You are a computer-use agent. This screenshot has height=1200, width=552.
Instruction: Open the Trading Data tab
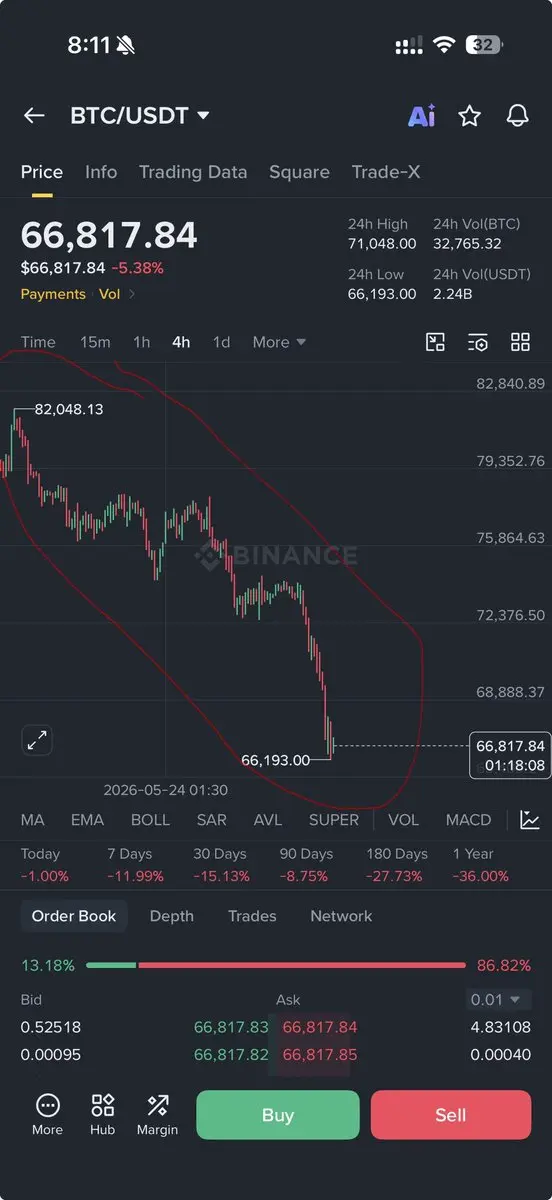pyautogui.click(x=193, y=172)
